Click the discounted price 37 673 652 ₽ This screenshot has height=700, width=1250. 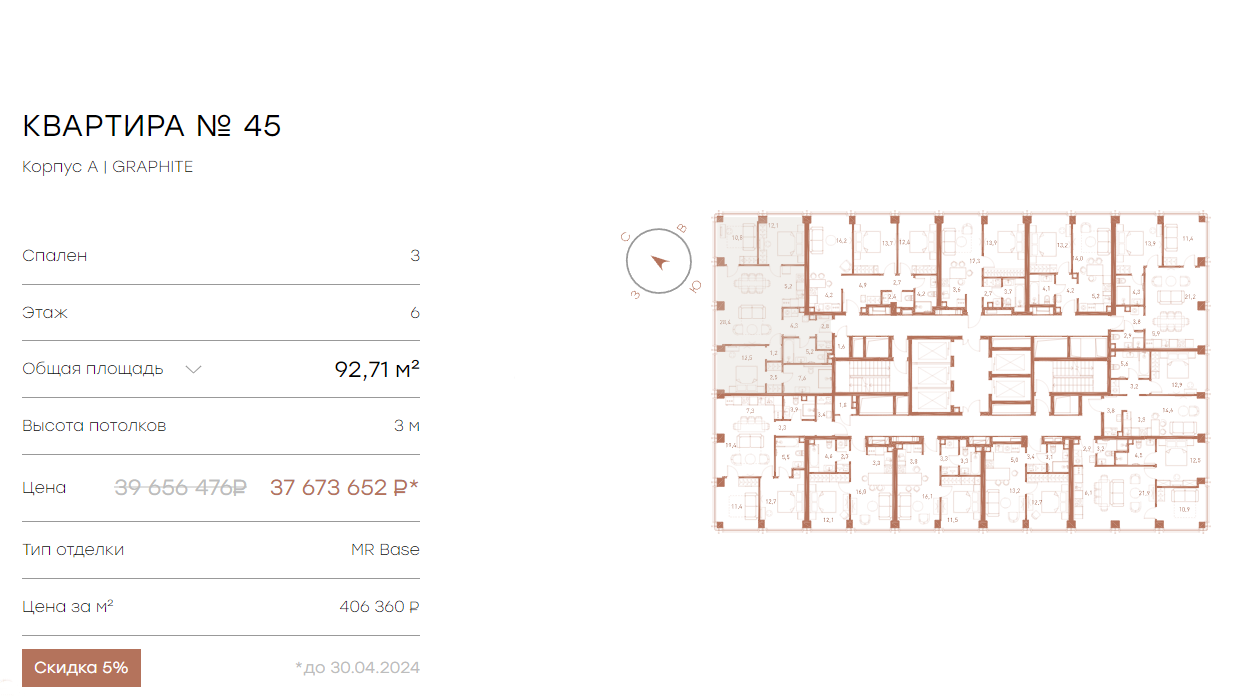[x=344, y=487]
